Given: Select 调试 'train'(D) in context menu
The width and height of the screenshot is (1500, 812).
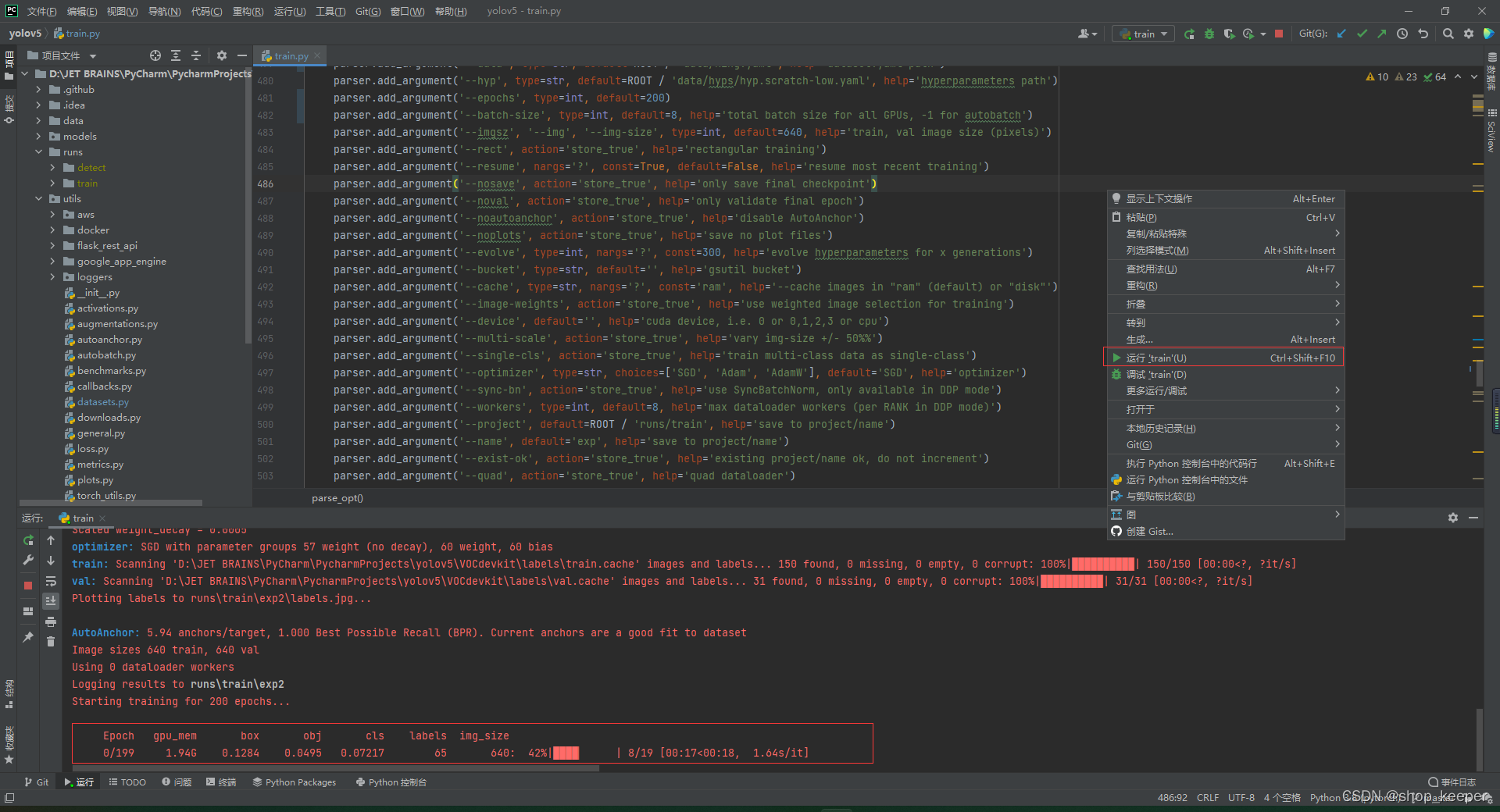Looking at the screenshot, I should tap(1226, 375).
